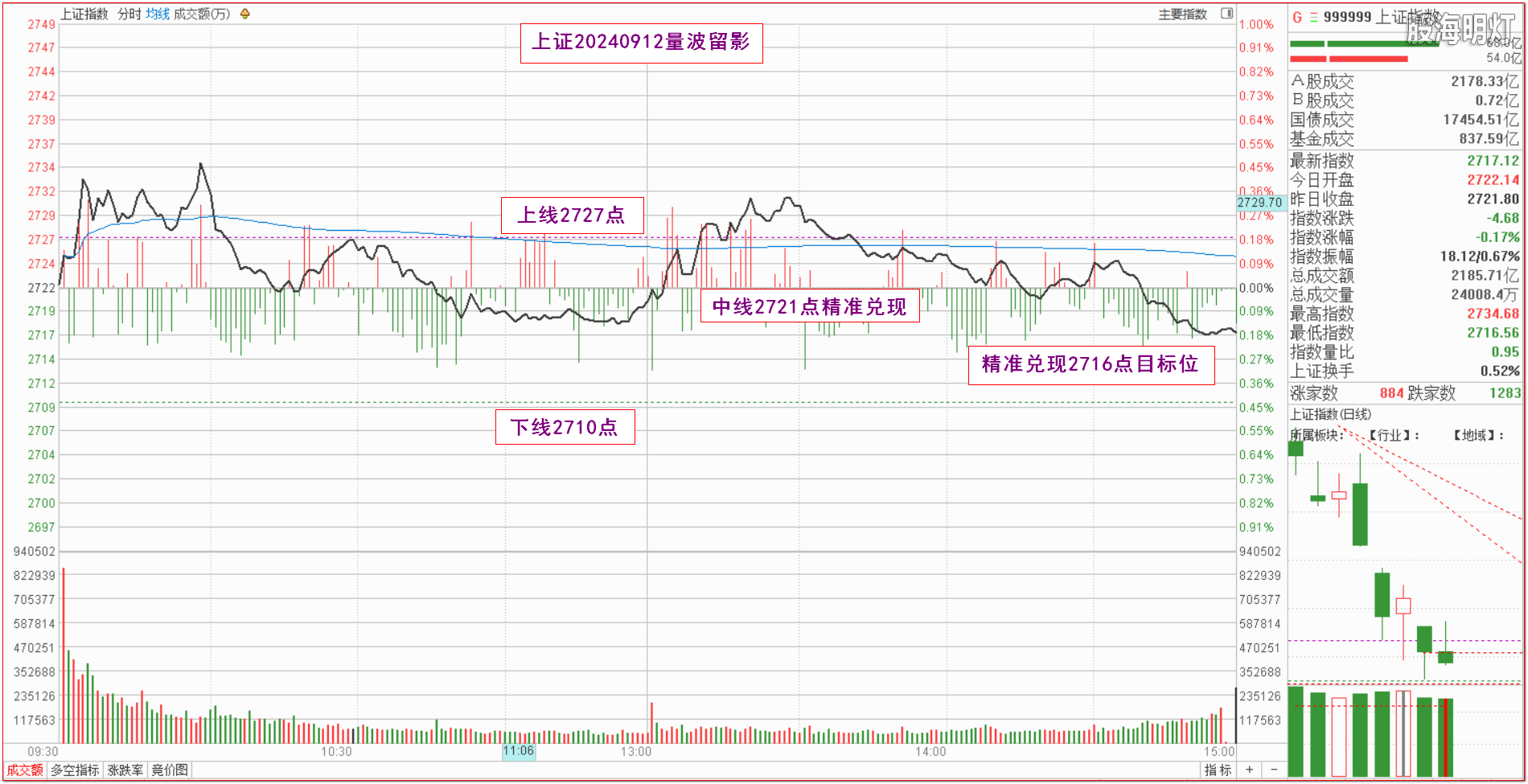Viewport: 1528px width, 784px height.
Task: Click the 指数量比 value 0.95
Action: 1505,351
